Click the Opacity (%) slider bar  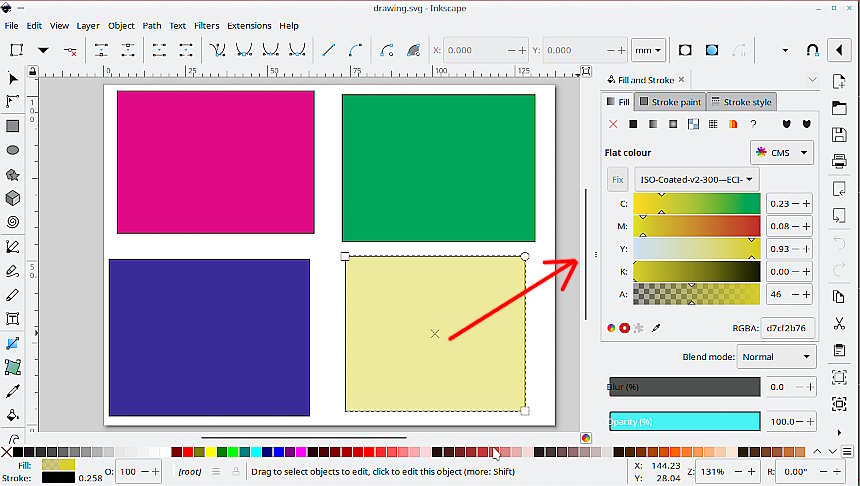point(684,422)
